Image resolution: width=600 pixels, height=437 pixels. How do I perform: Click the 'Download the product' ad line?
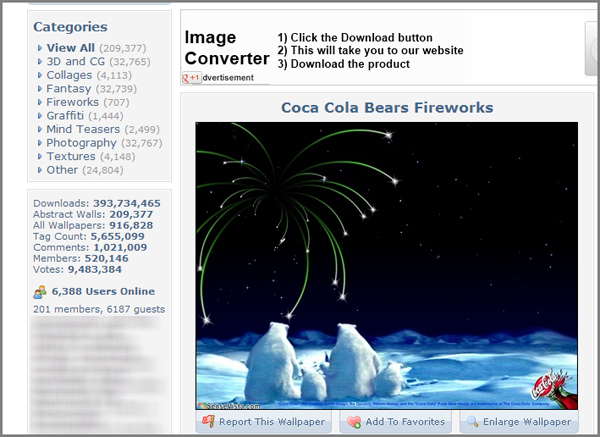(344, 64)
